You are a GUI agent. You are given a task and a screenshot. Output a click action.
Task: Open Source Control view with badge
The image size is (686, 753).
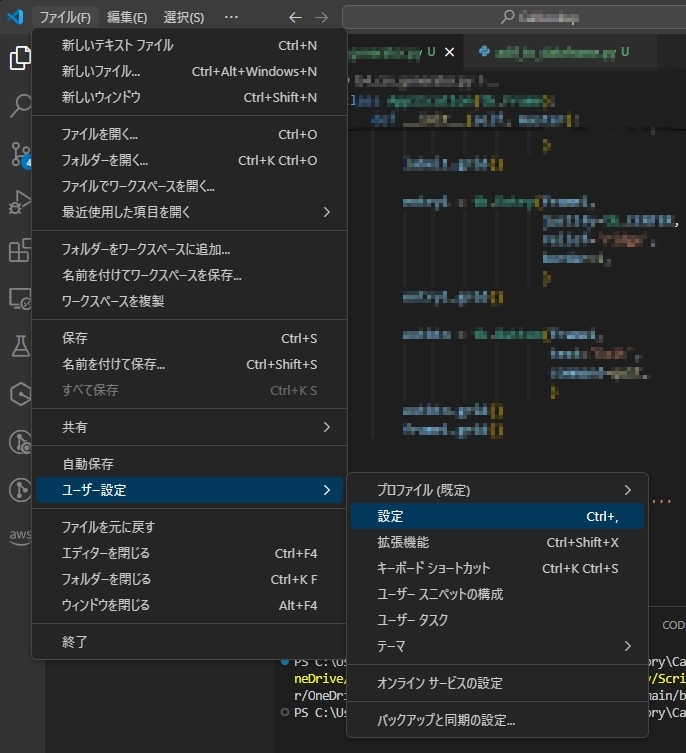[x=19, y=154]
